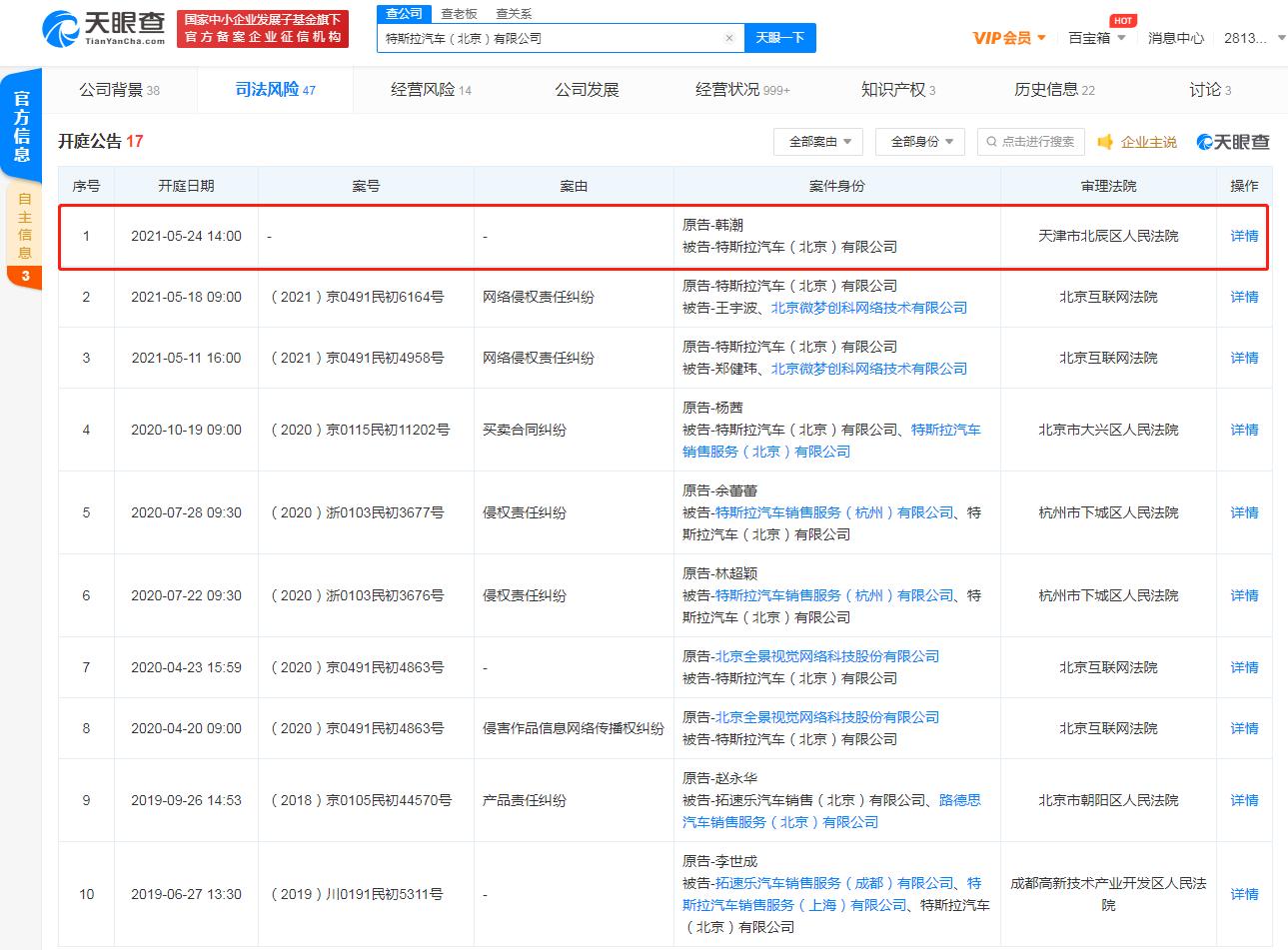Viewport: 1288px width, 950px height.
Task: Click the date 2020-10-19 09:00
Action: [x=186, y=431]
